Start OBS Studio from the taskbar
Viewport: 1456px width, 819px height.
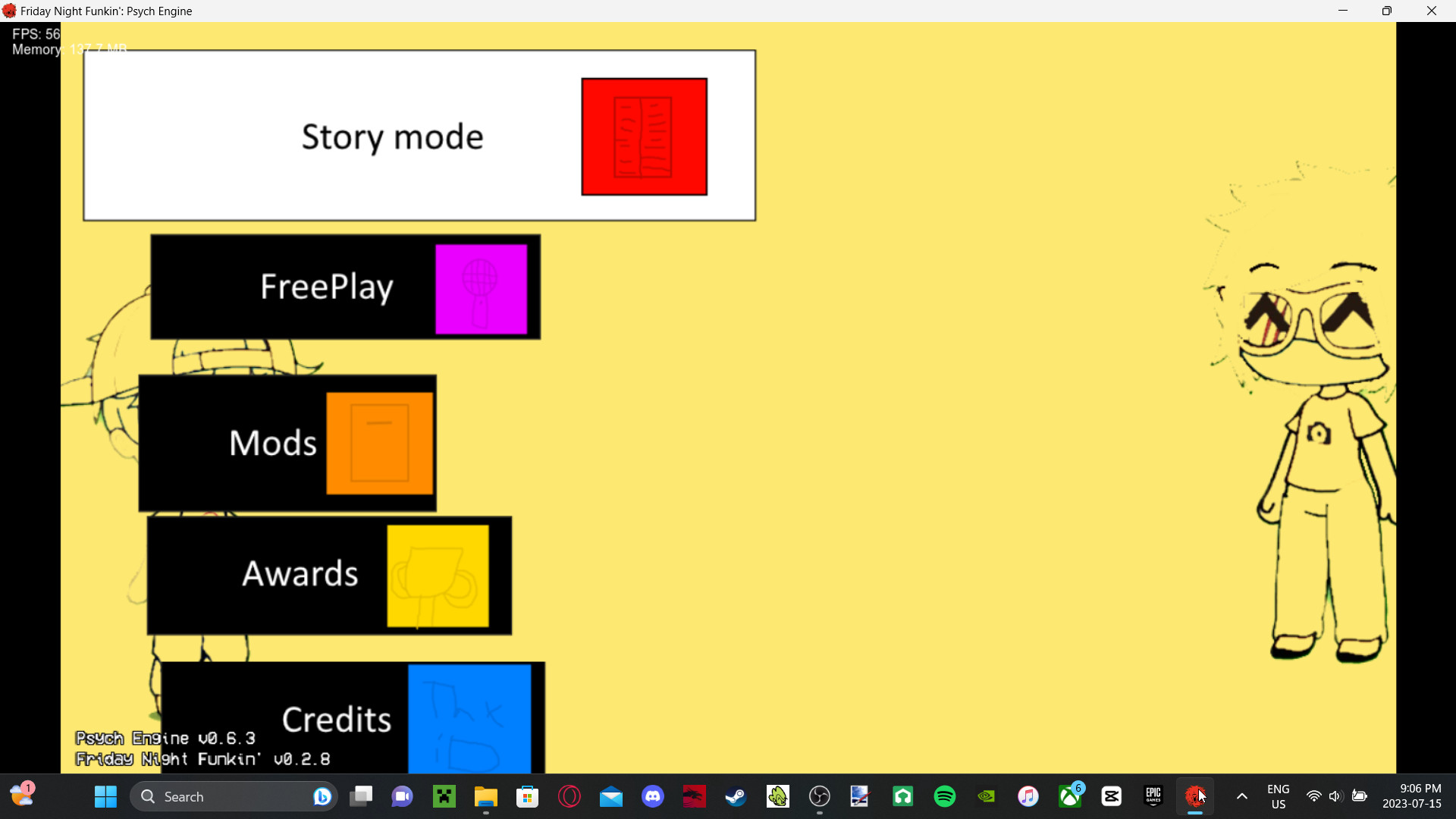pos(820,796)
